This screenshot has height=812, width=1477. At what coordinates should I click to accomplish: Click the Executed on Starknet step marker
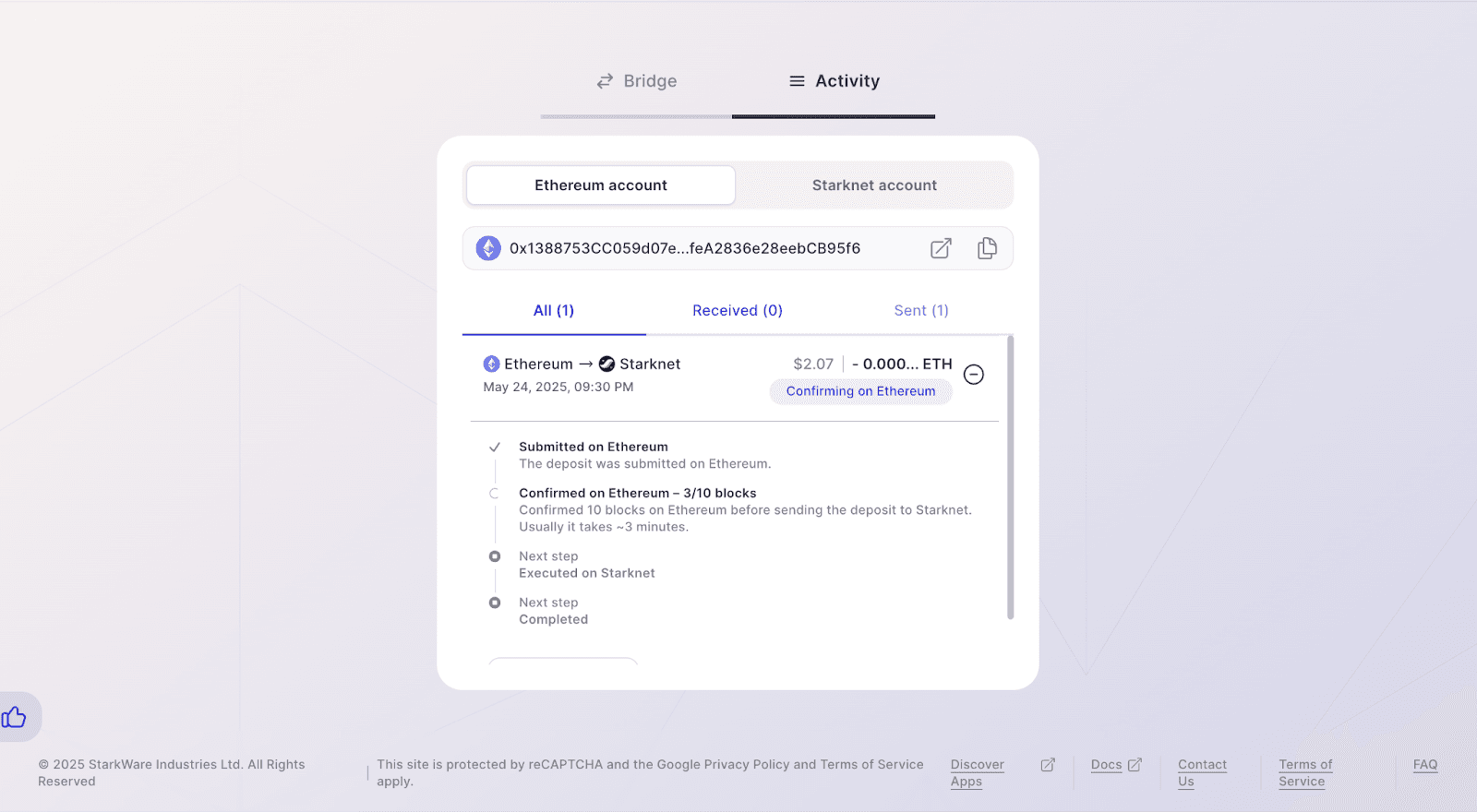click(495, 556)
